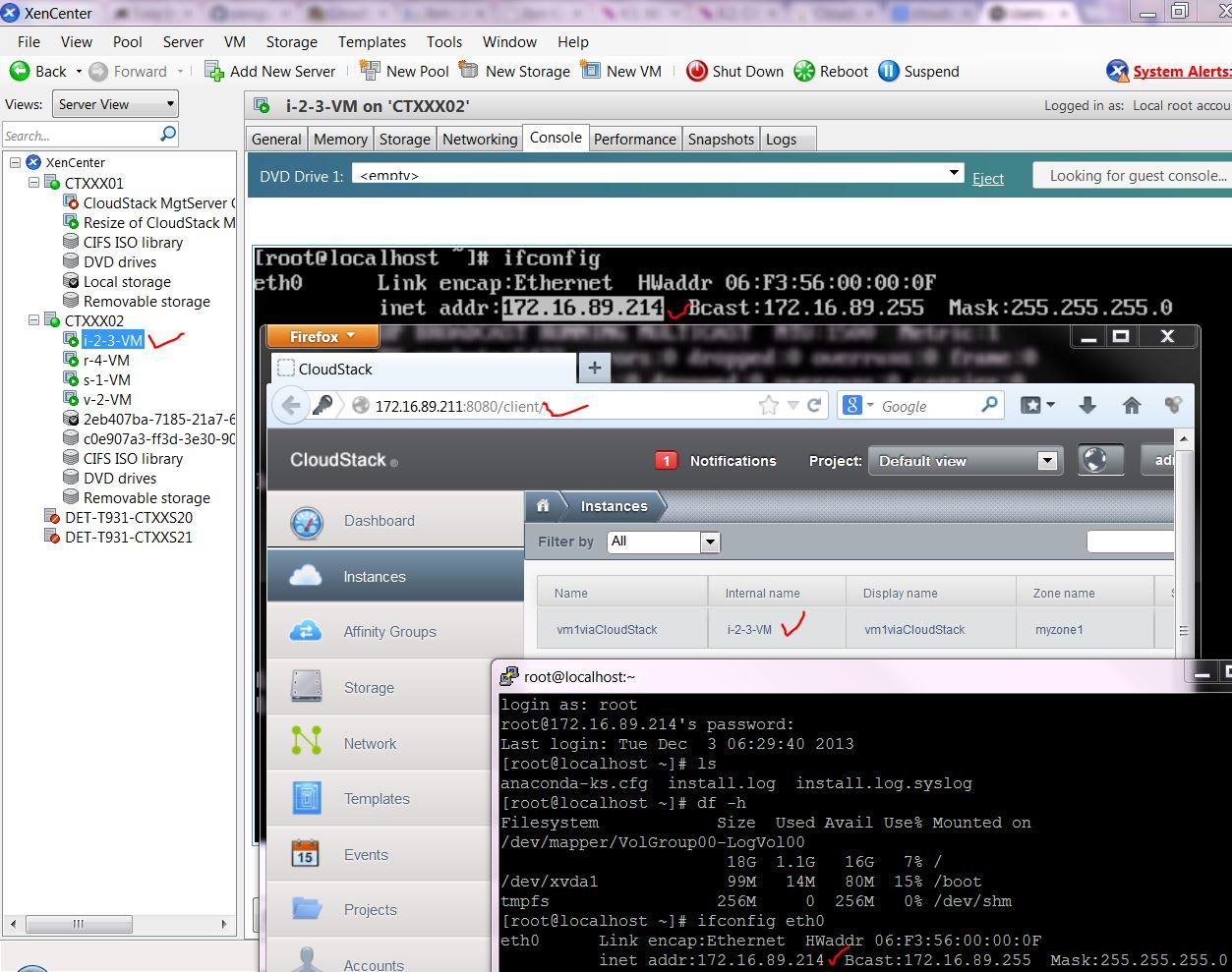
Task: Go to Firefox home page icon
Action: [x=1132, y=405]
